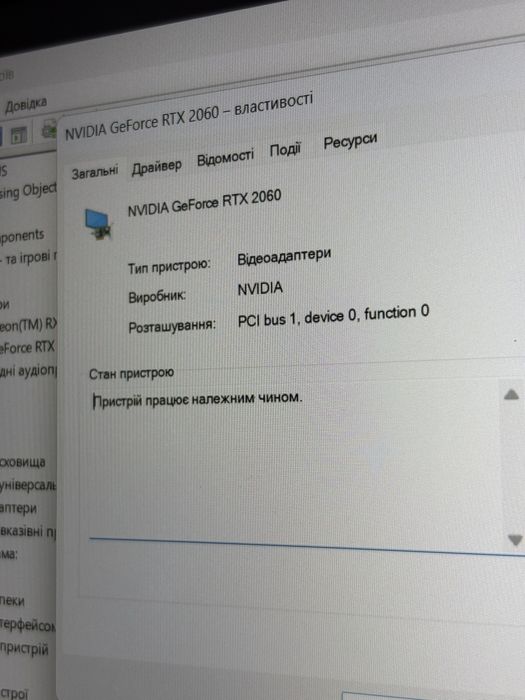The height and width of the screenshot is (700, 525).
Task: Open the Ресурси tab
Action: point(350,142)
